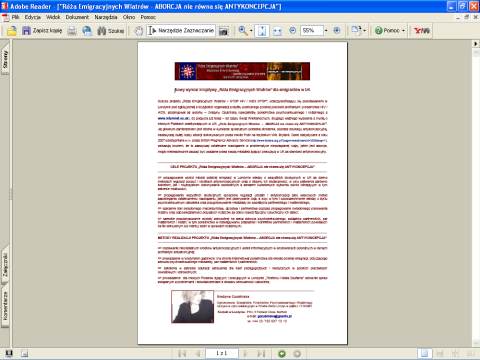Go to the previous view with the green arrow
Screen dimensions: 480x360
282,354
